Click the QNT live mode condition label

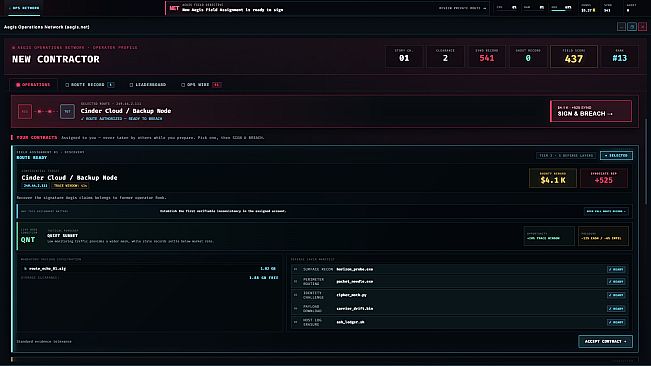coord(28,240)
